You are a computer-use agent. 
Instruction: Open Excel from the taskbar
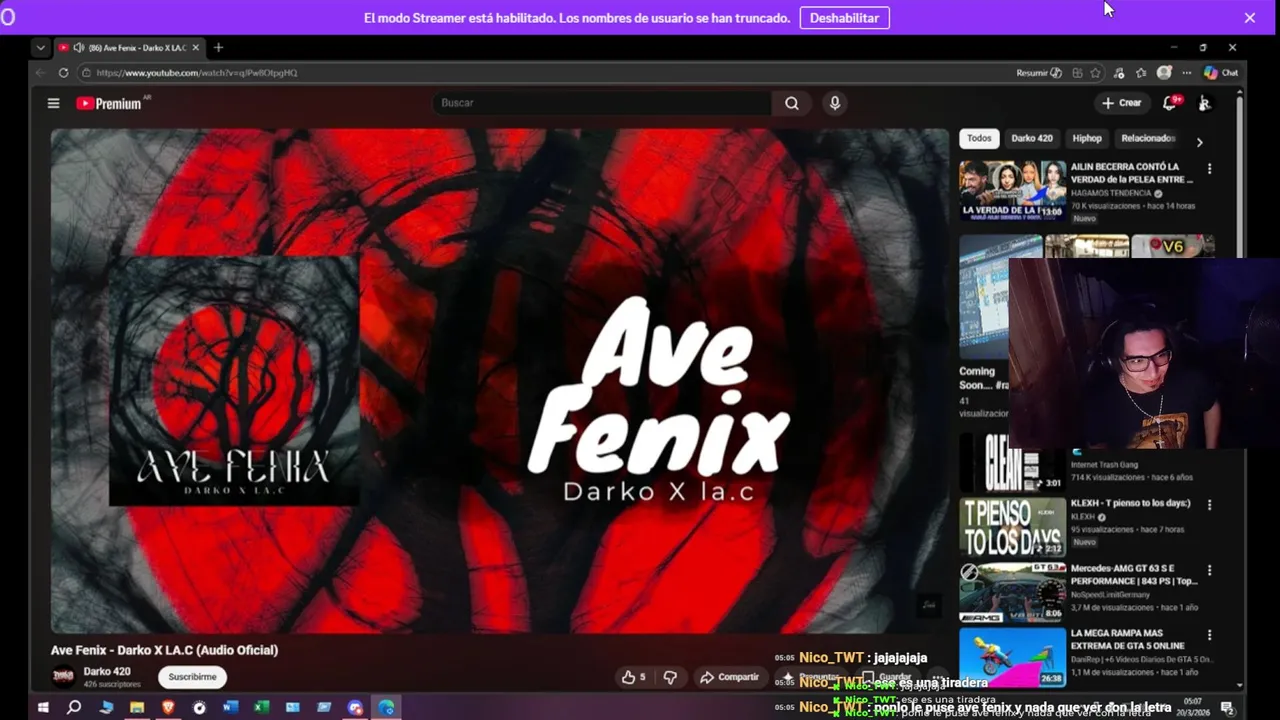tap(262, 708)
